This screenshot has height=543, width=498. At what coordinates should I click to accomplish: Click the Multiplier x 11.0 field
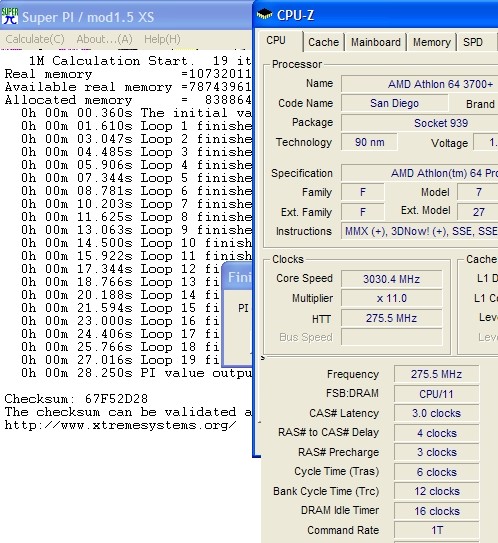pyautogui.click(x=391, y=299)
